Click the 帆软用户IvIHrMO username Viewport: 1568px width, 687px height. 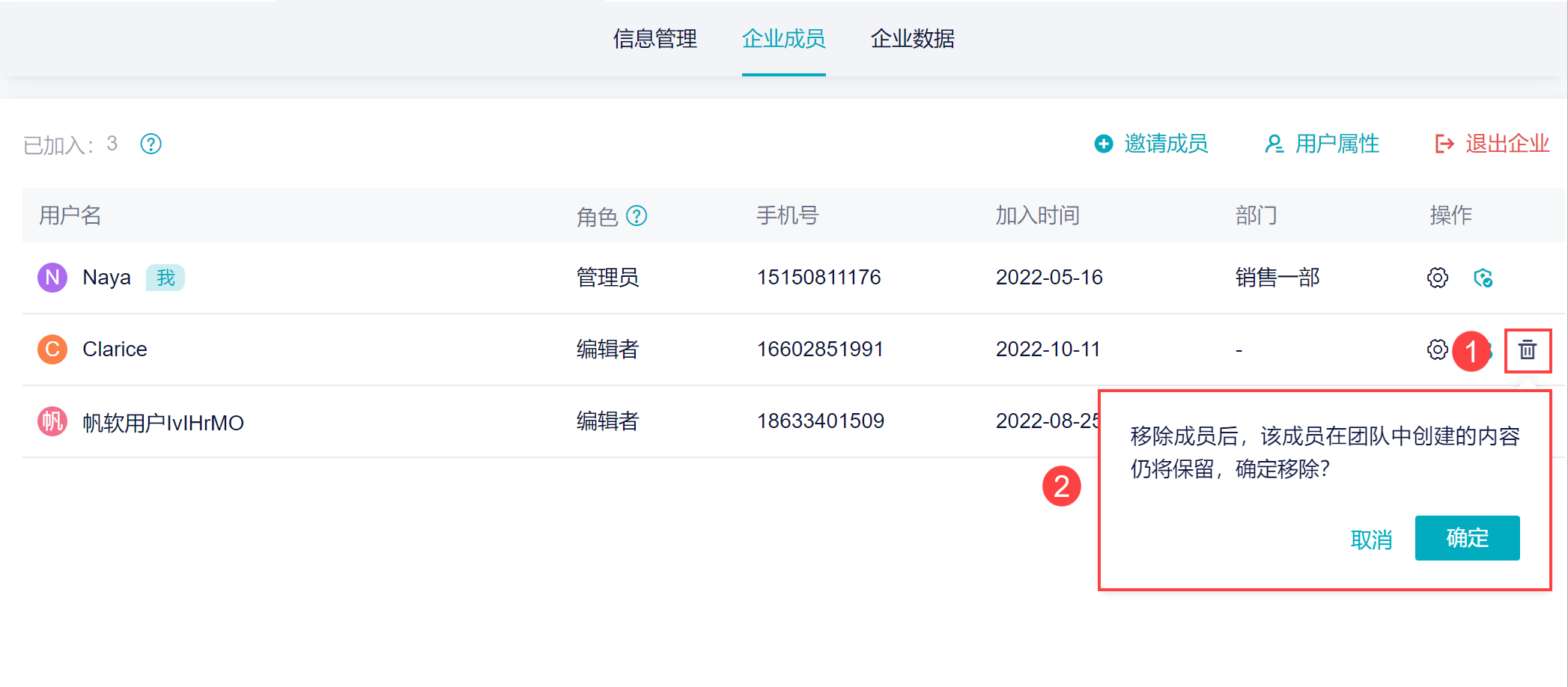pos(163,423)
